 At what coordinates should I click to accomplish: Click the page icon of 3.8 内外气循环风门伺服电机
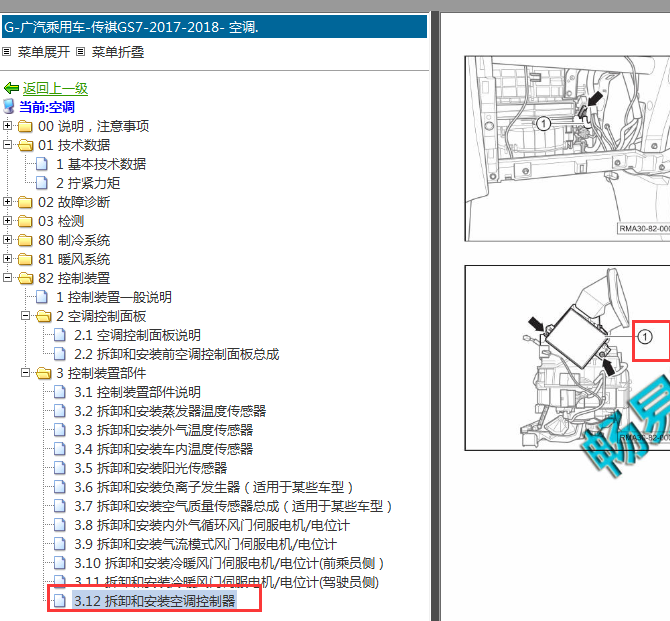tap(60, 525)
